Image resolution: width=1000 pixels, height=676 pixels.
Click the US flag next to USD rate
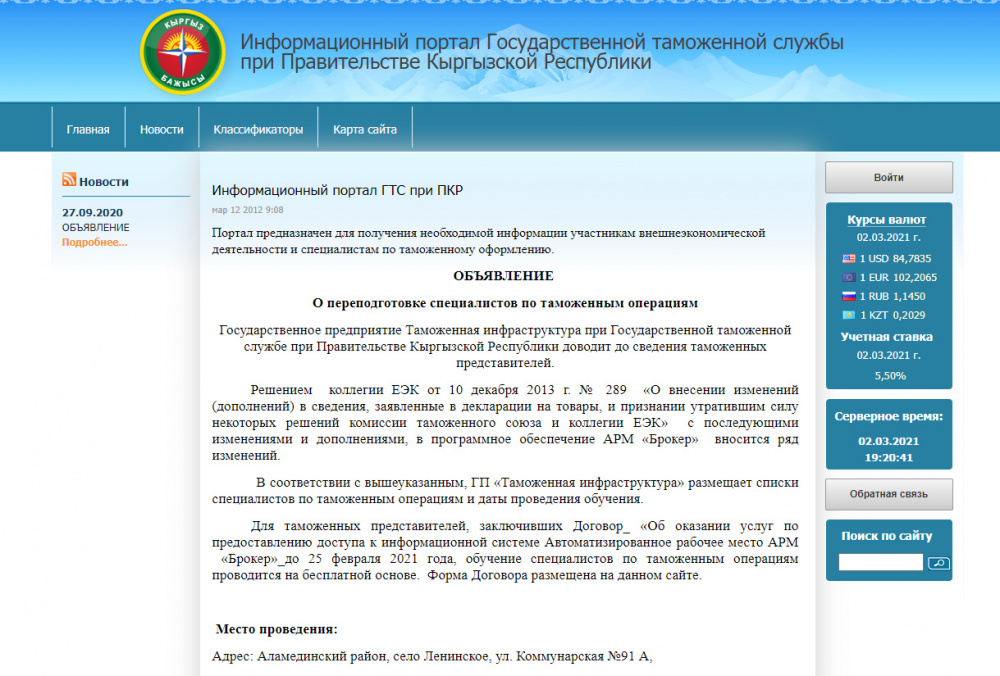tap(849, 258)
